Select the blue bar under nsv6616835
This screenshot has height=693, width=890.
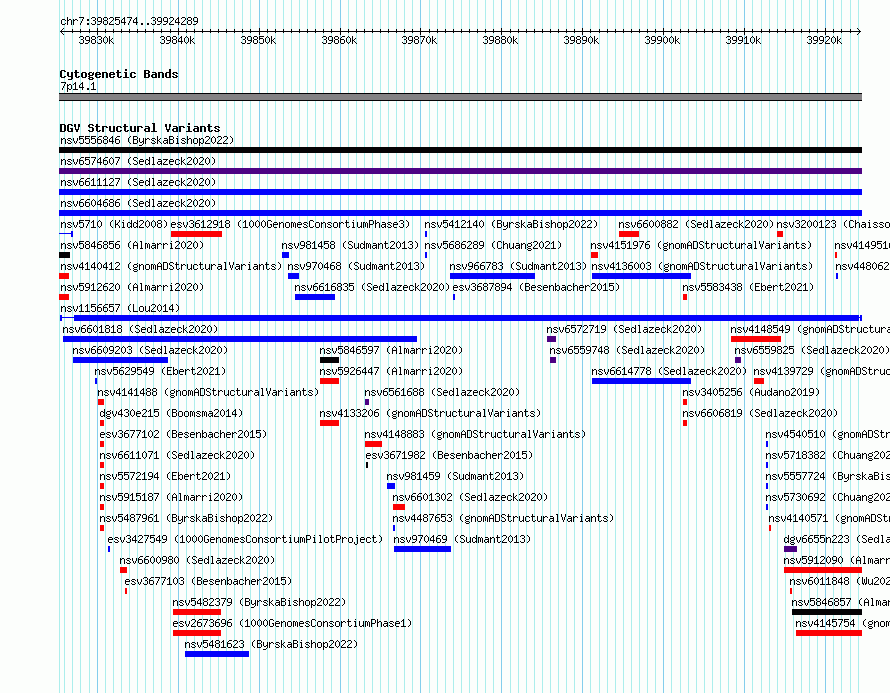[315, 297]
